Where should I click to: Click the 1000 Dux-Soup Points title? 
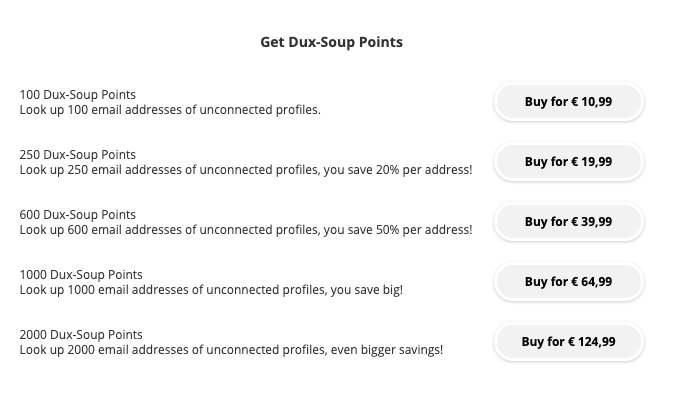(x=81, y=275)
